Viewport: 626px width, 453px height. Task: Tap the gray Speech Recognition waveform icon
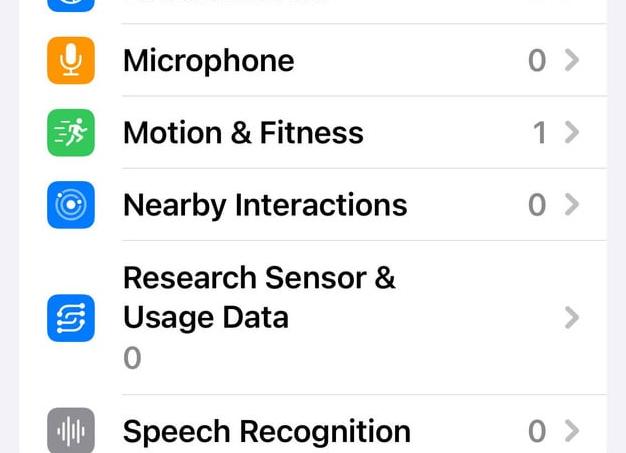(71, 431)
